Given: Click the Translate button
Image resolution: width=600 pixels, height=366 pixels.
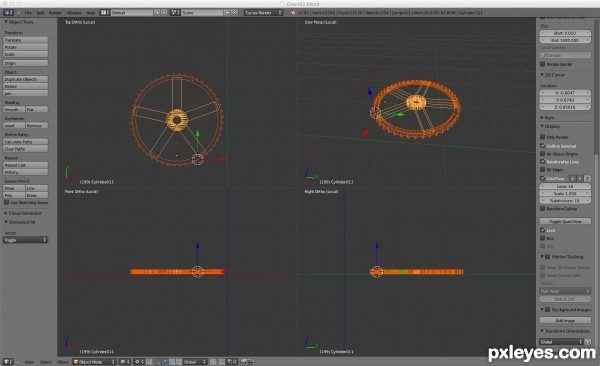Looking at the screenshot, I should point(26,40).
